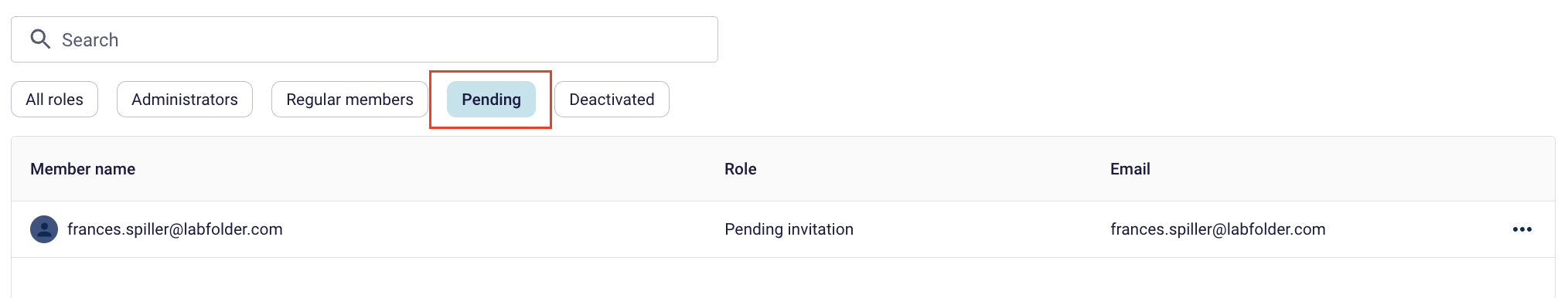This screenshot has width=1568, height=298.
Task: Click the blank row area between the member name and Pending invitation
Action: coord(503,229)
